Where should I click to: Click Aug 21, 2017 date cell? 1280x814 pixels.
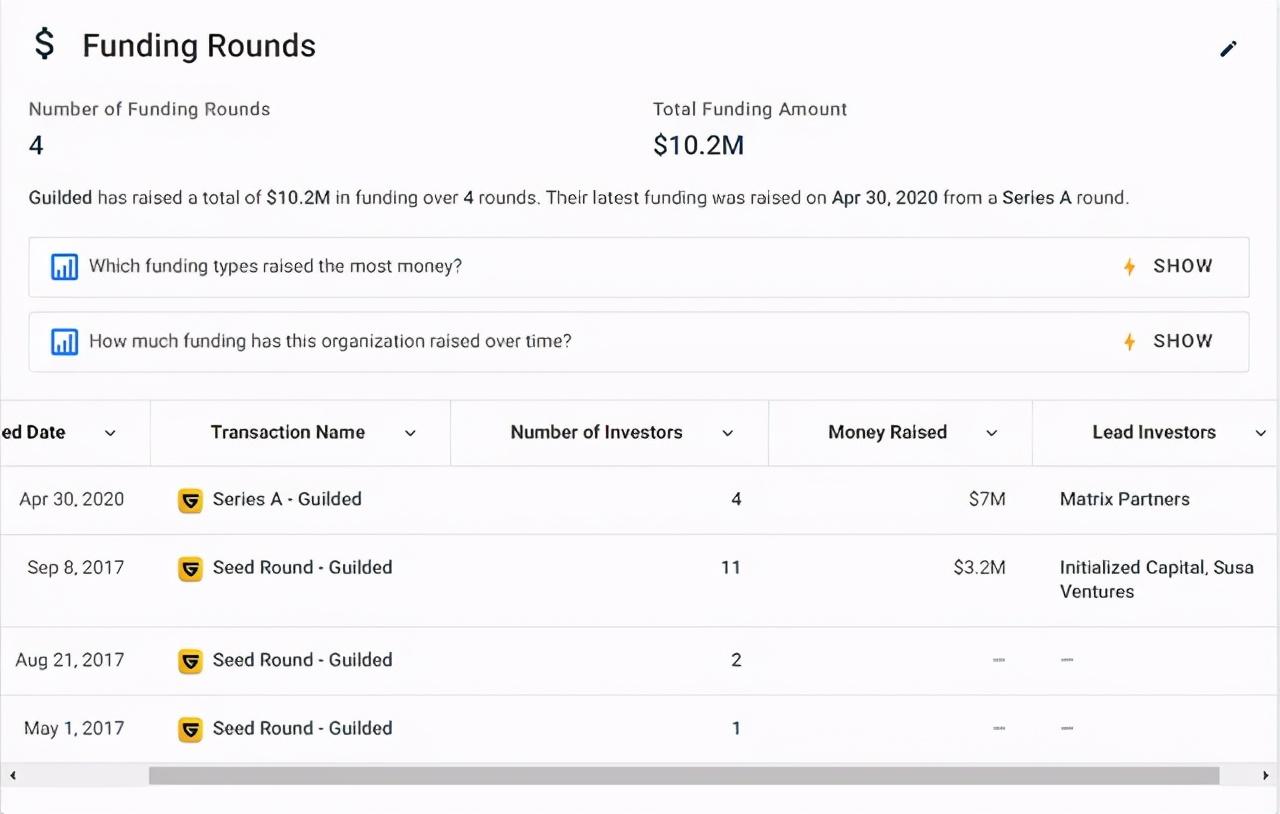[70, 660]
